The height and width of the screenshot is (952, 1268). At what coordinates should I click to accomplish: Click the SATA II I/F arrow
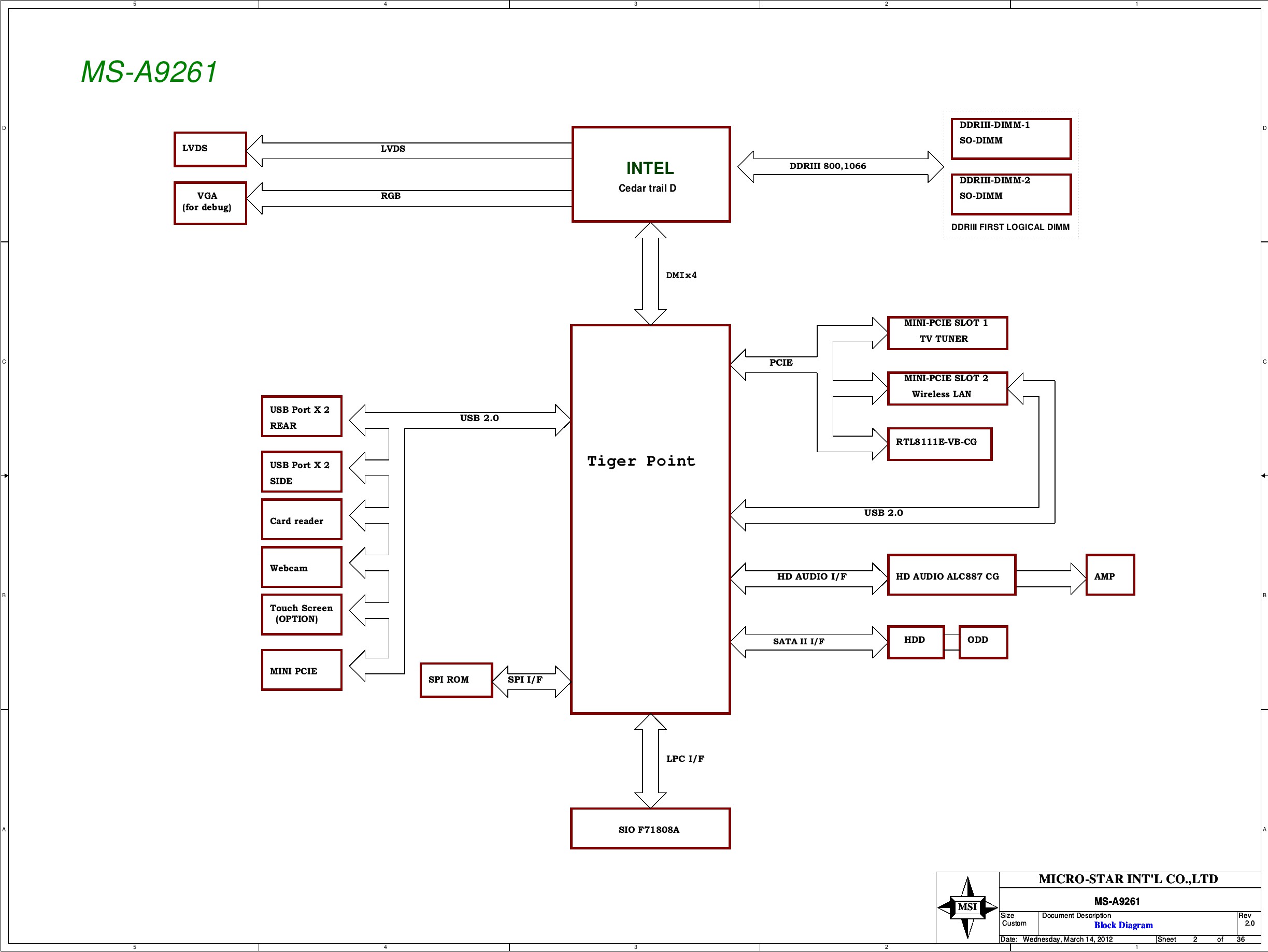809,642
